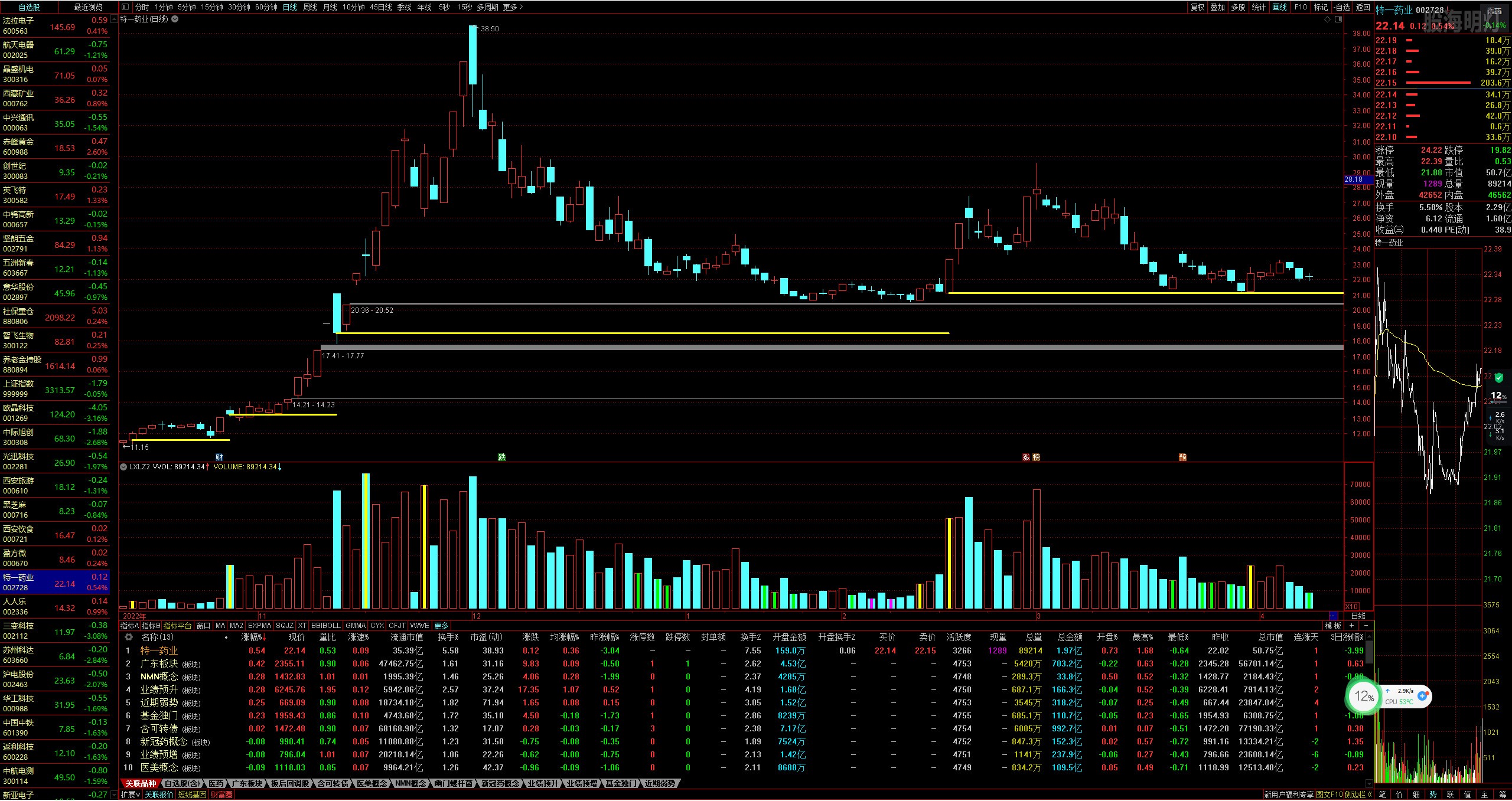Select the 关联品种 bottom tab
This screenshot has width=1512, height=801.
(140, 784)
